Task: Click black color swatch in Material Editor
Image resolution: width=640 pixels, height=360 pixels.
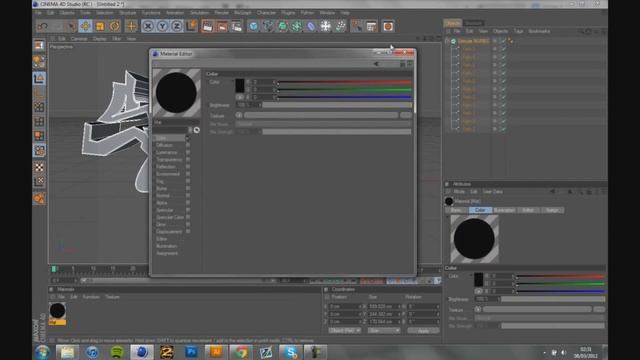Action: point(240,86)
